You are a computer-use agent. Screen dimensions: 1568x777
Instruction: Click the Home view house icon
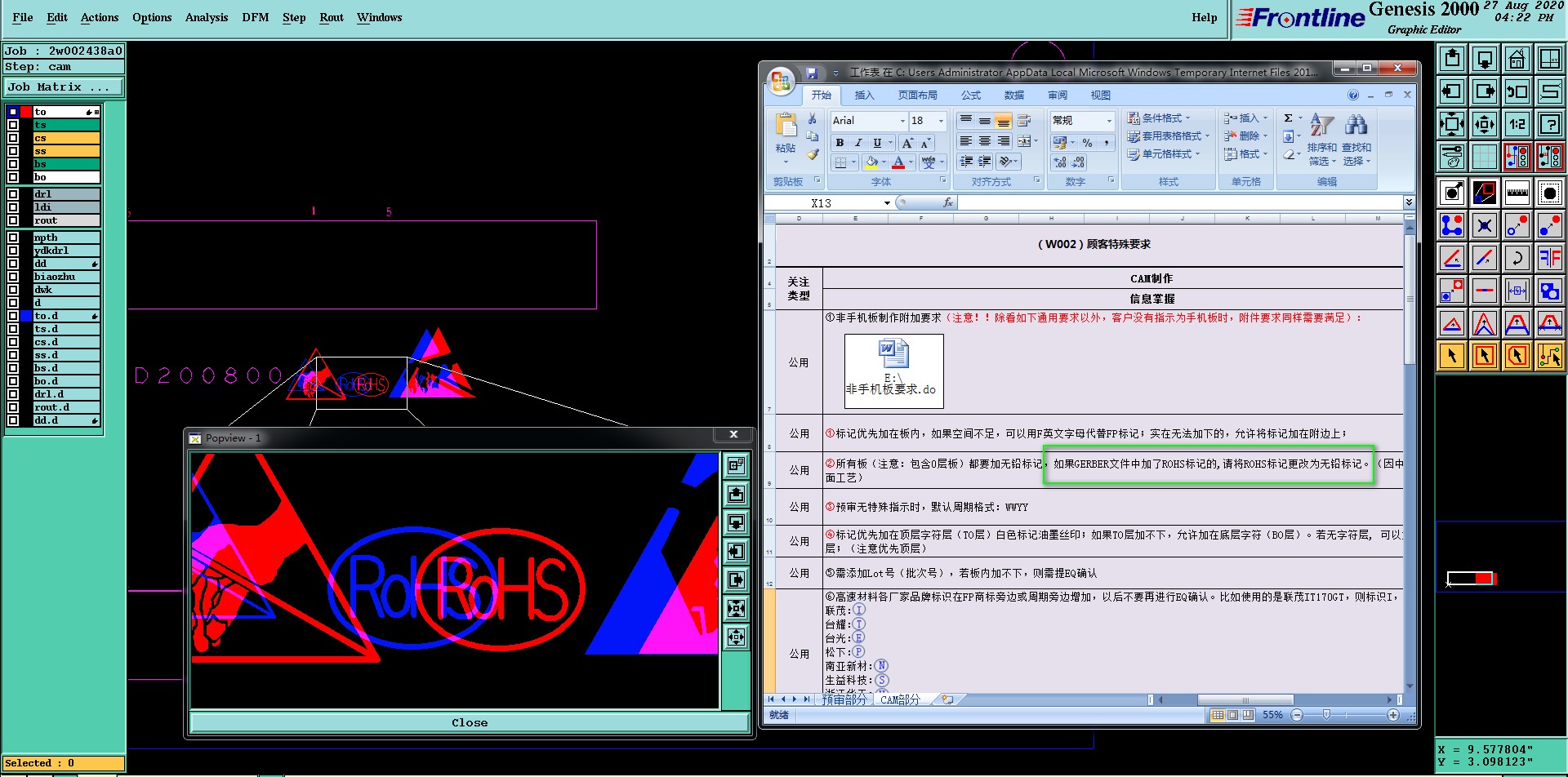(x=1517, y=59)
